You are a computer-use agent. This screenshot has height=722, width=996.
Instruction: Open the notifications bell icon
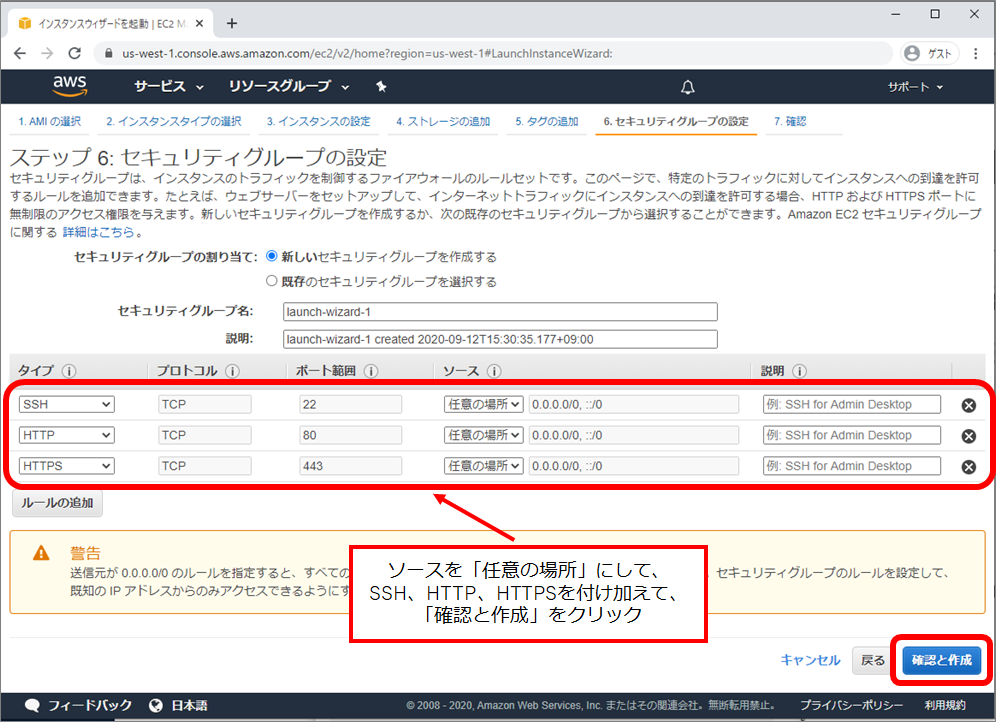(x=687, y=87)
